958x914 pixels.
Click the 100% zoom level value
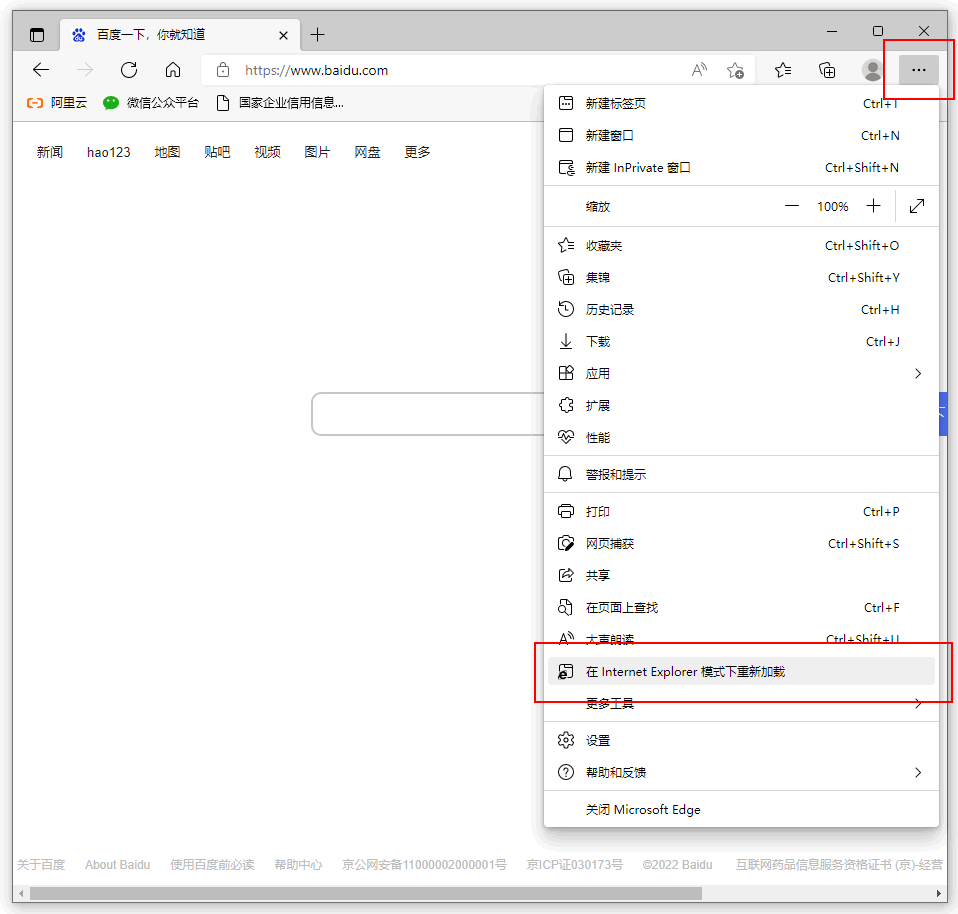pyautogui.click(x=833, y=207)
